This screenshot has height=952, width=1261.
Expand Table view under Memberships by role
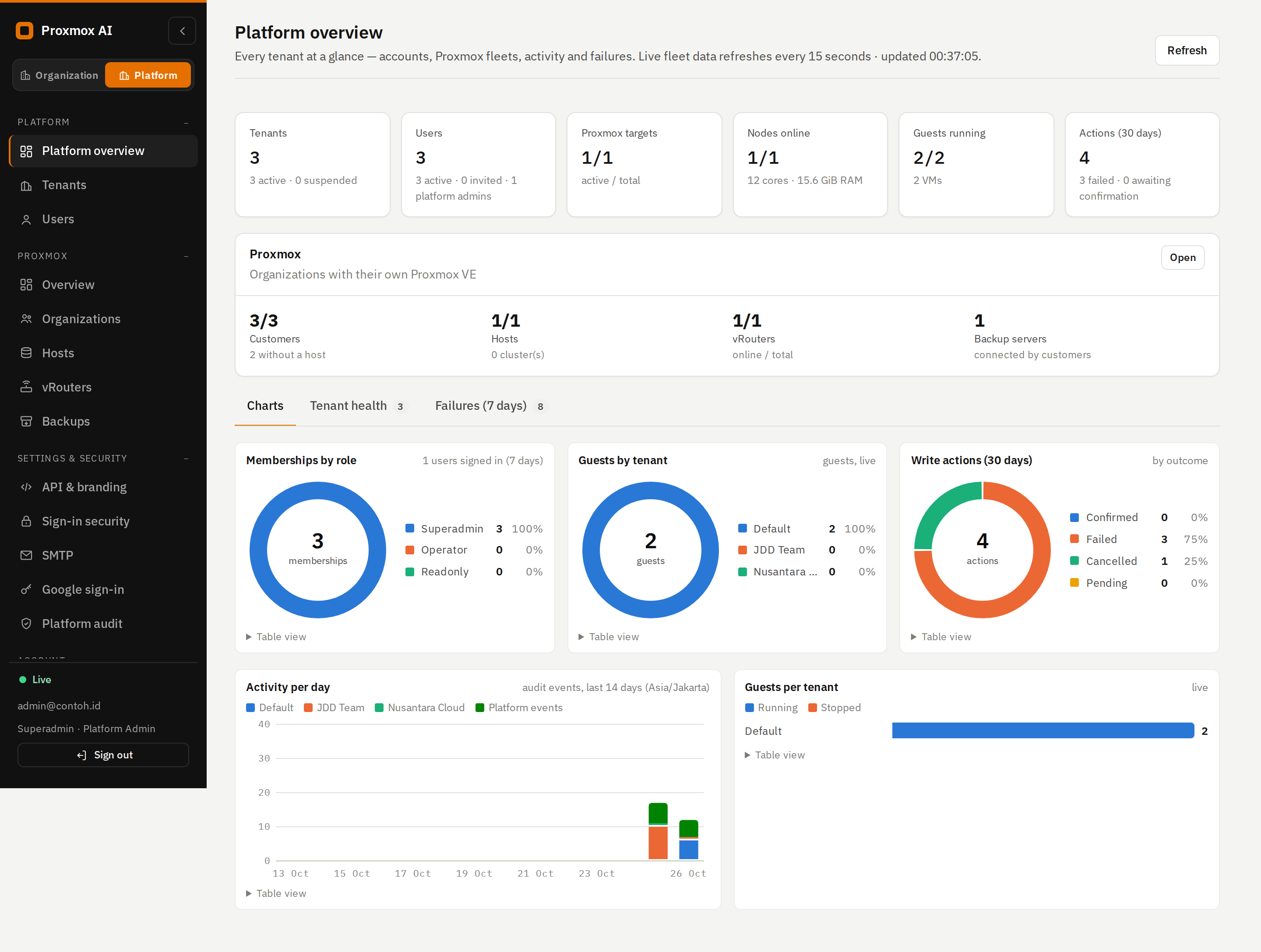(276, 637)
